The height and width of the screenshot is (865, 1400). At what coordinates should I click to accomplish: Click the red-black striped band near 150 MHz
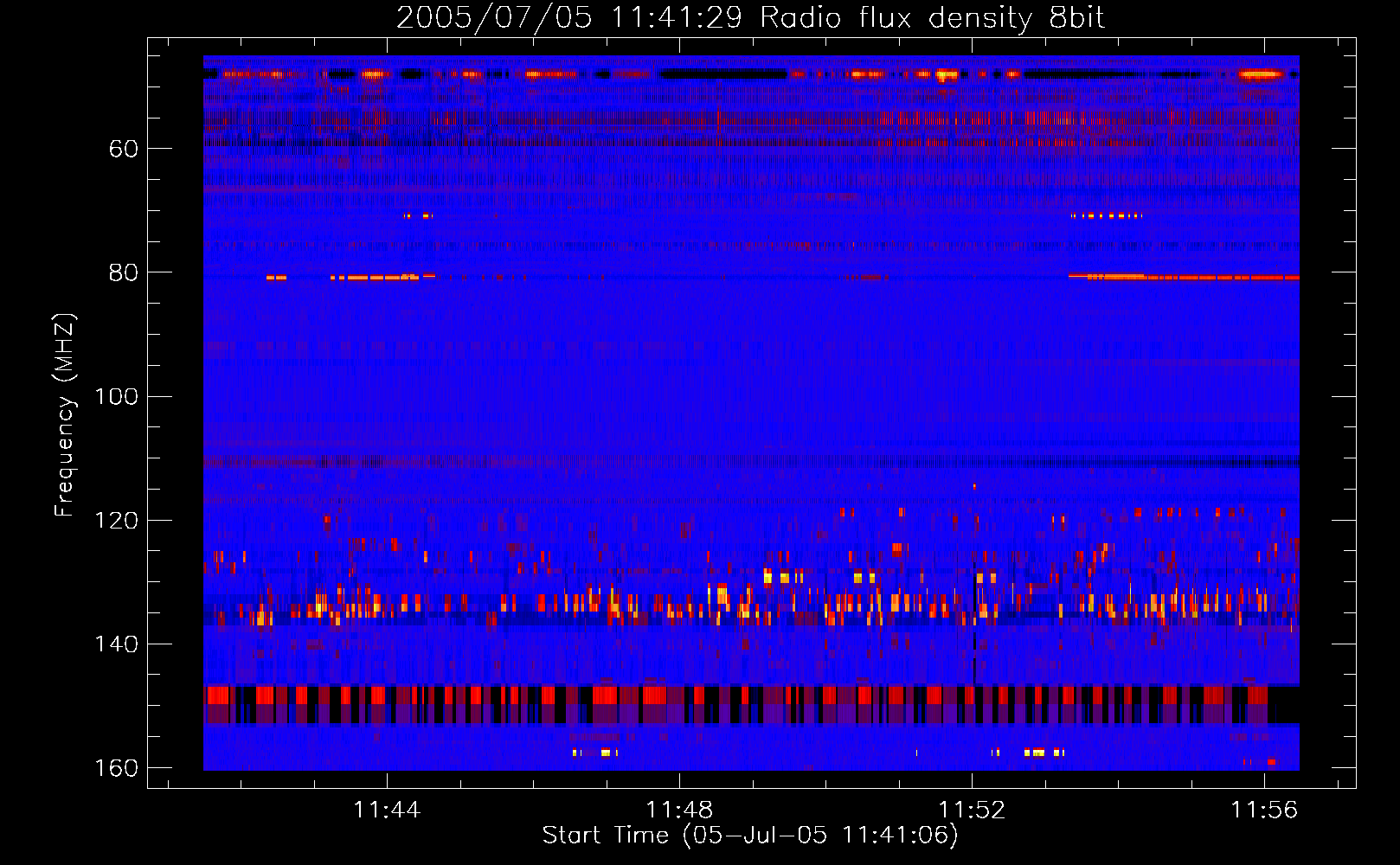(x=751, y=704)
